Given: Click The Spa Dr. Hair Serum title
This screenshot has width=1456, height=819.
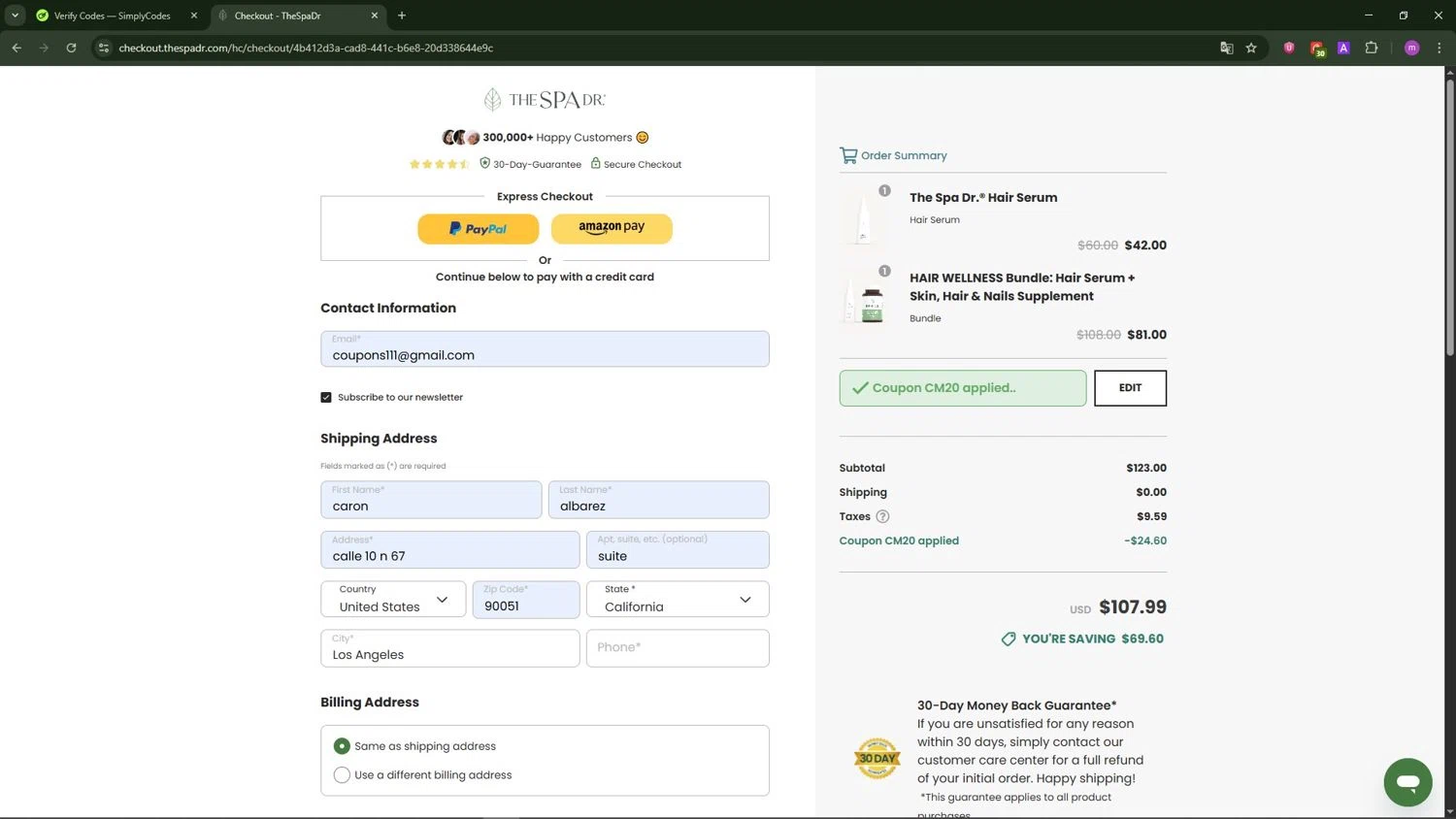Looking at the screenshot, I should (983, 197).
